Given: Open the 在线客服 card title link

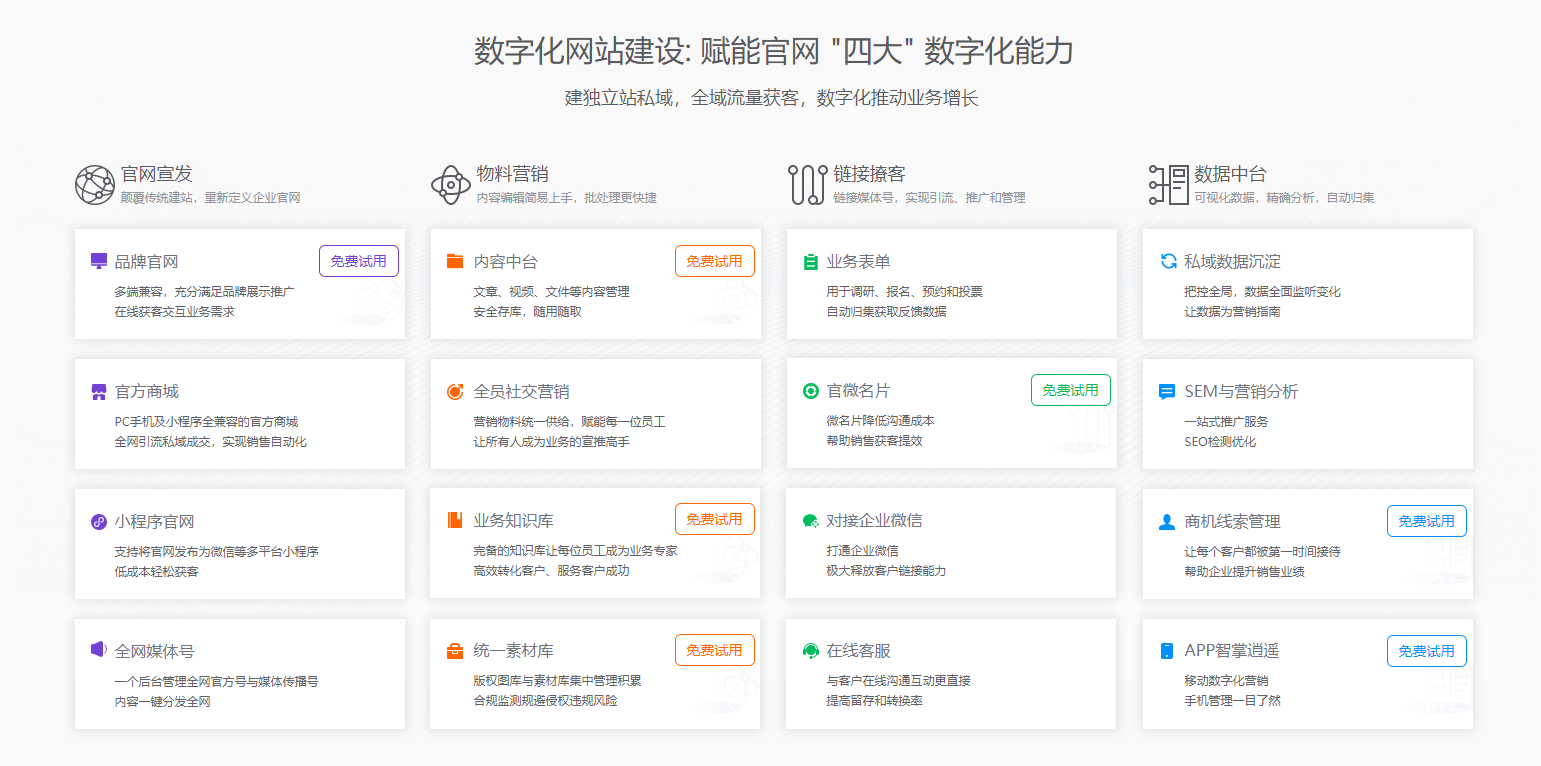Looking at the screenshot, I should click(x=858, y=651).
